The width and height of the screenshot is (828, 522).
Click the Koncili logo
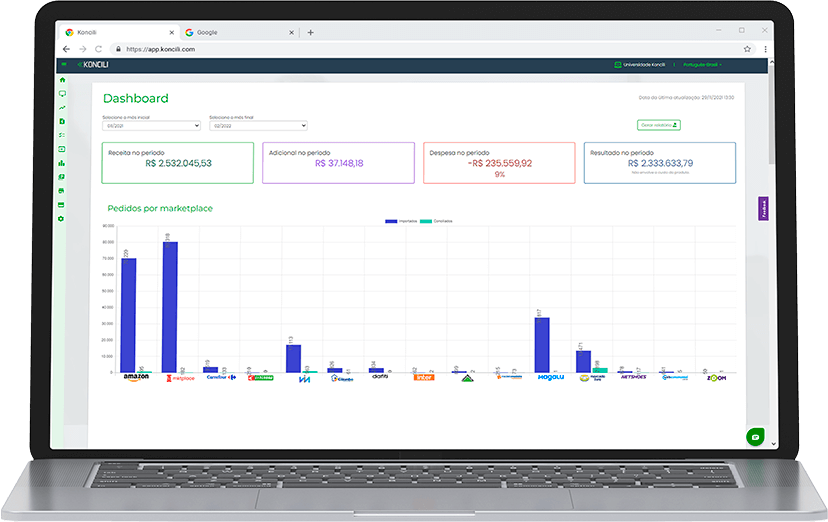(93, 64)
